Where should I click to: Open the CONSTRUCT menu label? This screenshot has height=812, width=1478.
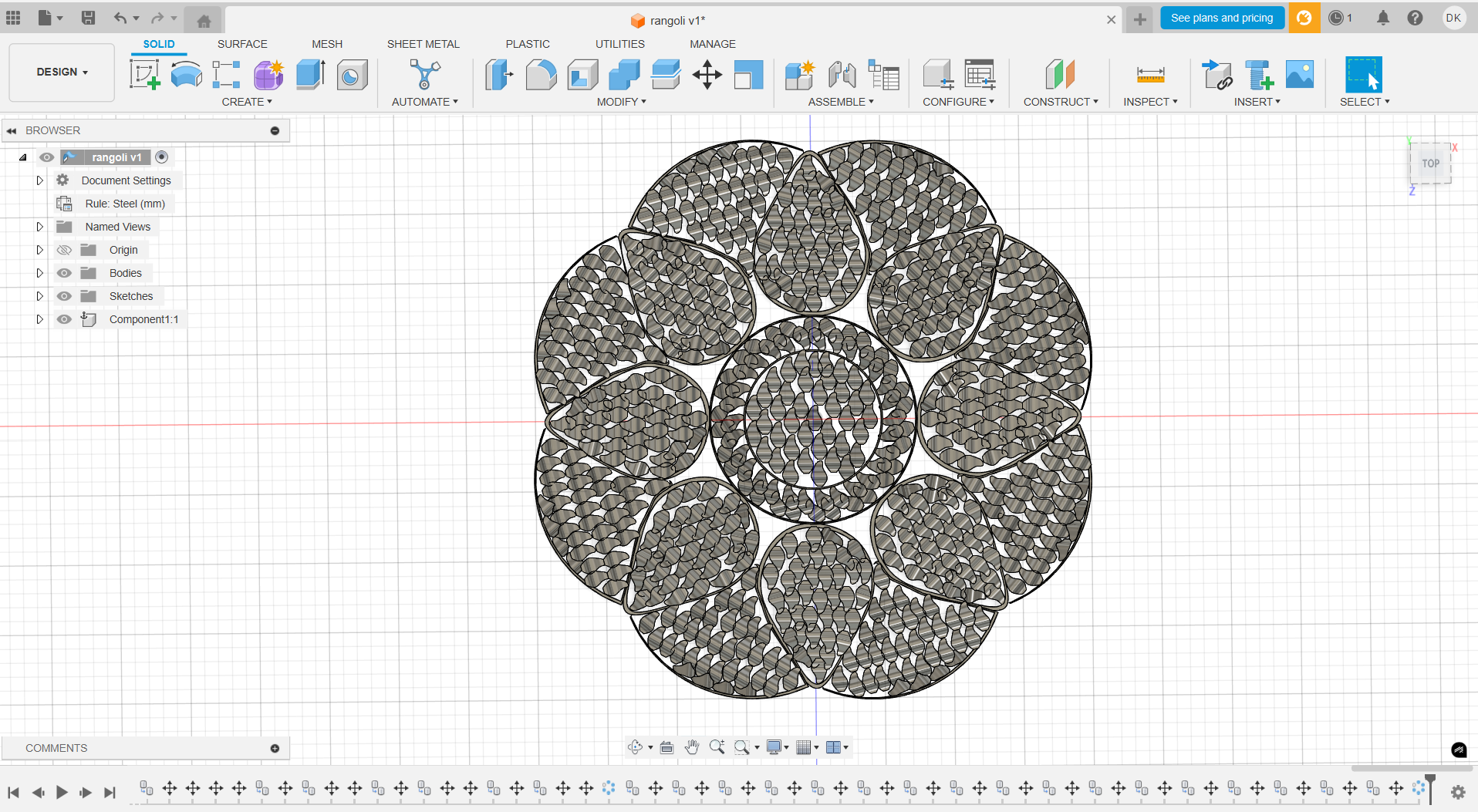coord(1060,102)
